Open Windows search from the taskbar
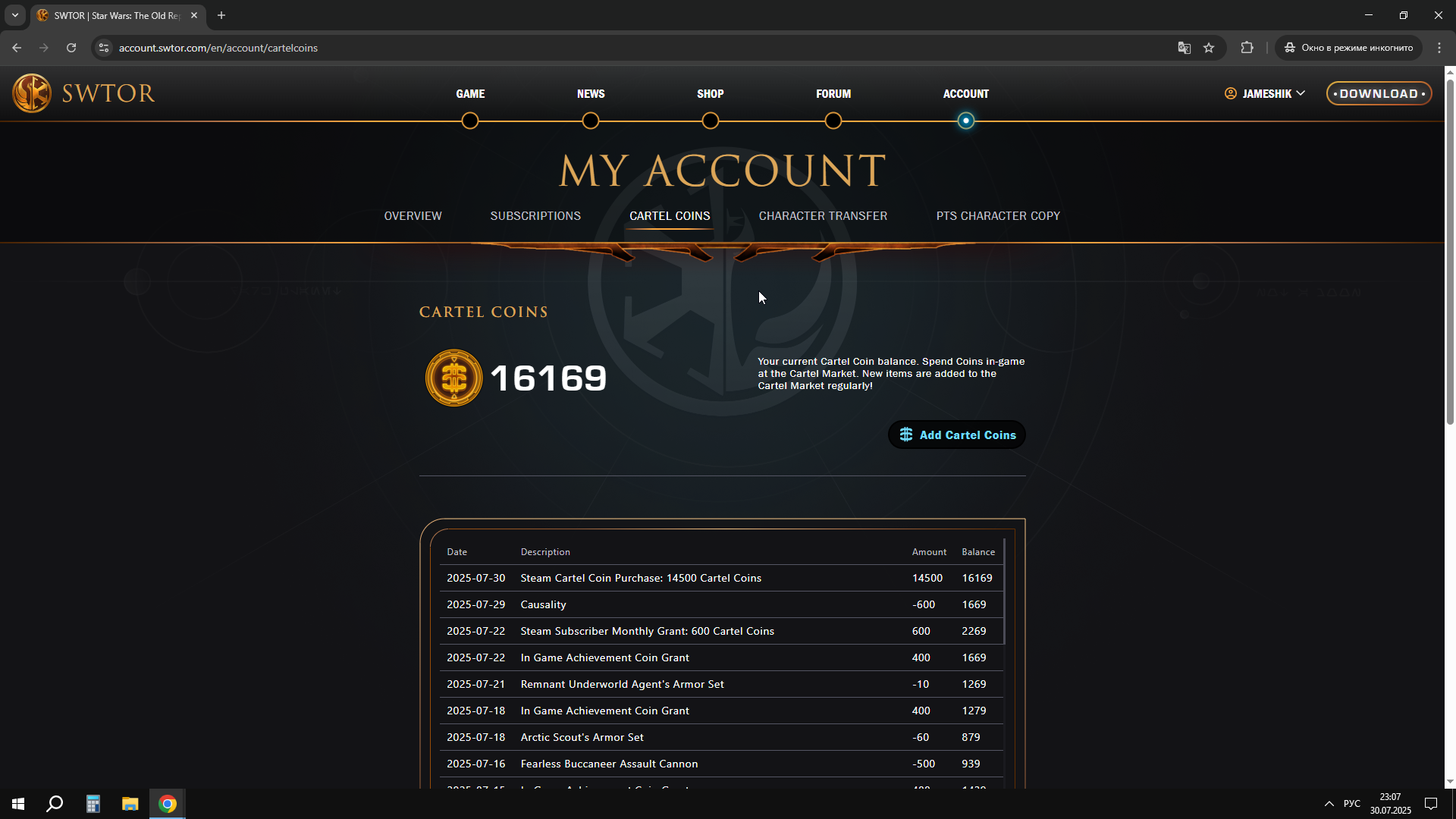This screenshot has height=819, width=1456. pos(55,804)
